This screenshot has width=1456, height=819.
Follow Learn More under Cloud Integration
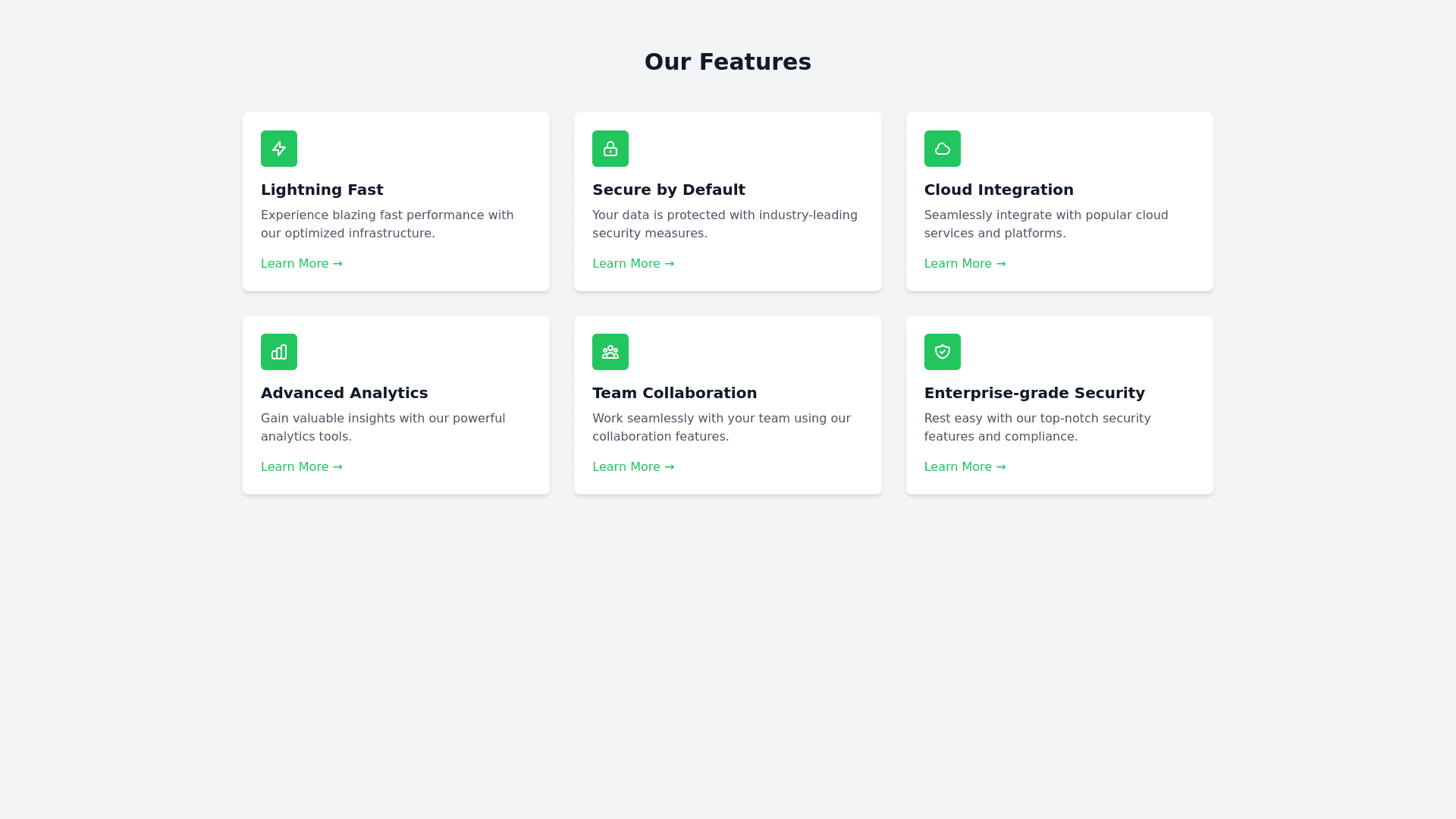[965, 264]
